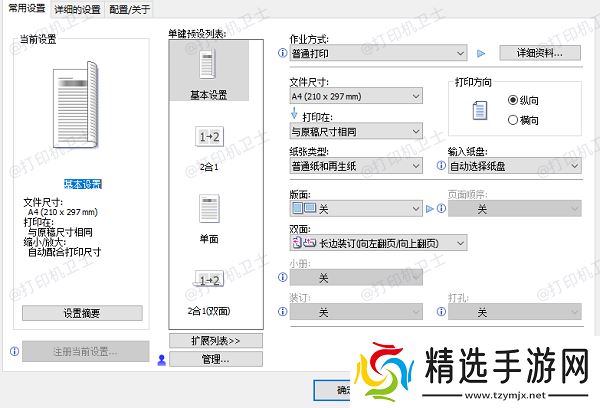Open the 打印在 dropdown showing 与原稿尺寸相同

click(356, 132)
